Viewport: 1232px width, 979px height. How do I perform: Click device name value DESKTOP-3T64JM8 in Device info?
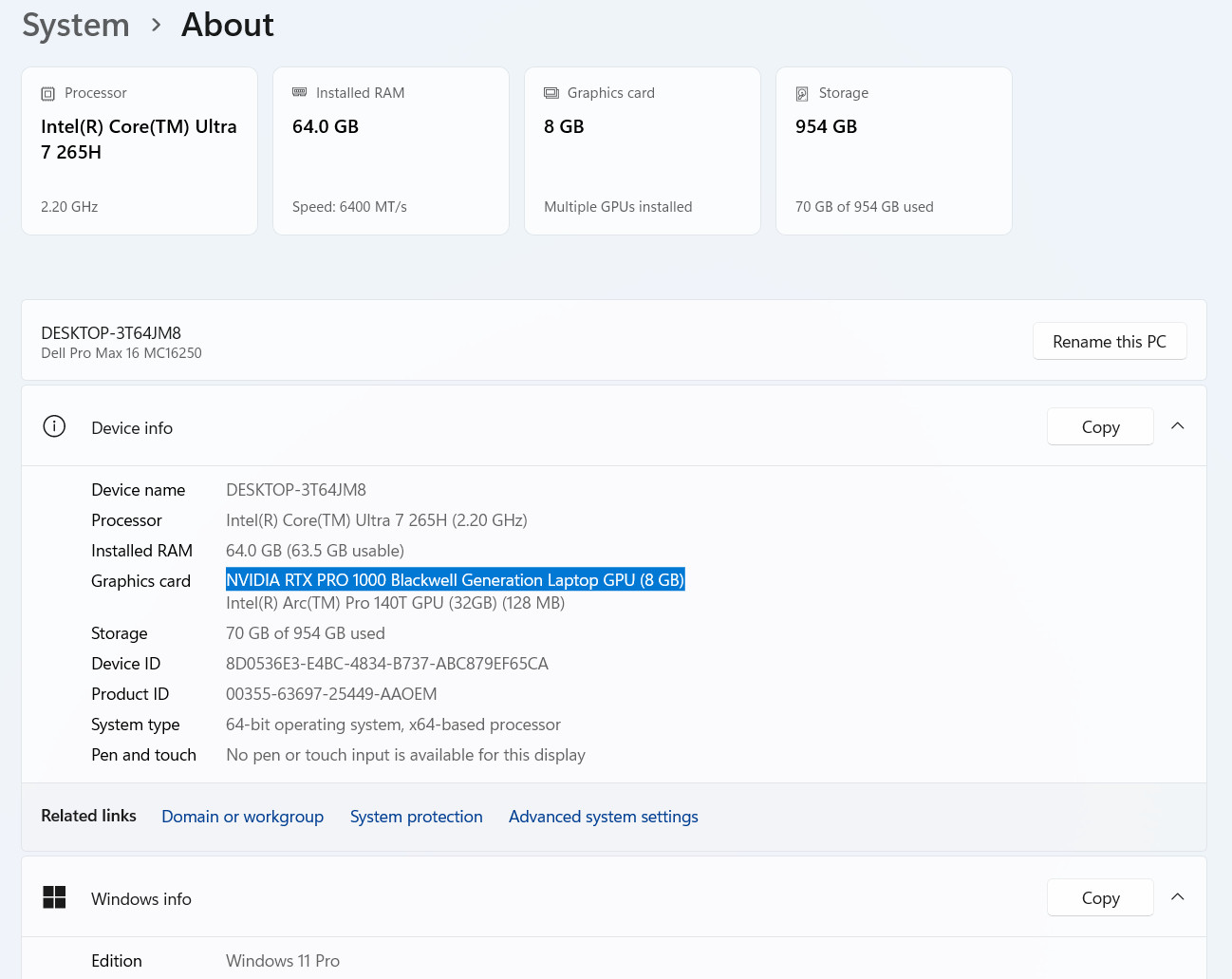[x=296, y=490]
